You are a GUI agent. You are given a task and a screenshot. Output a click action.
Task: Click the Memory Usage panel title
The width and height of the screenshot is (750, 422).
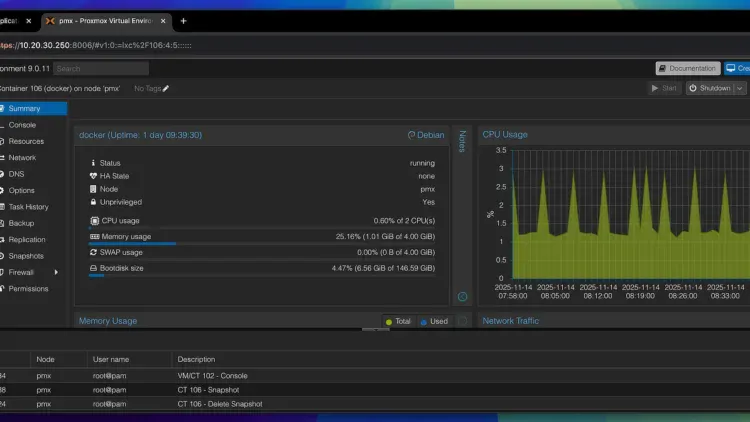(x=108, y=321)
